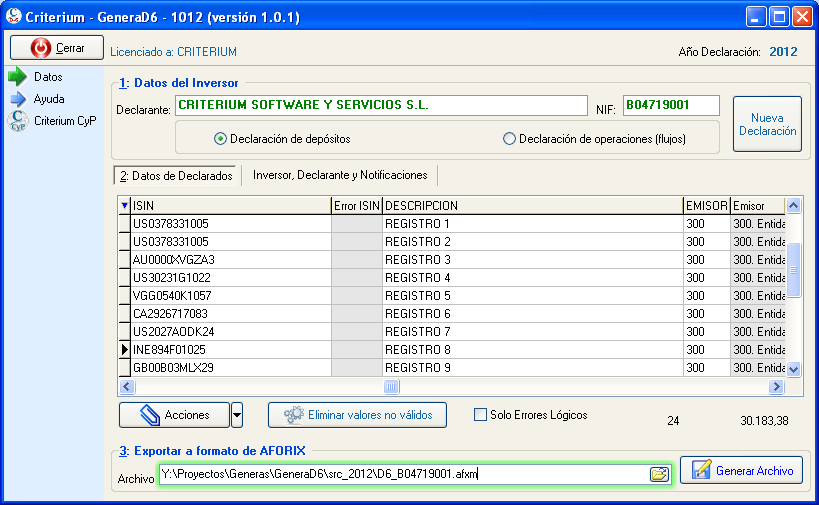Click the grid scroll up arrow
The width and height of the screenshot is (819, 505).
coord(793,206)
